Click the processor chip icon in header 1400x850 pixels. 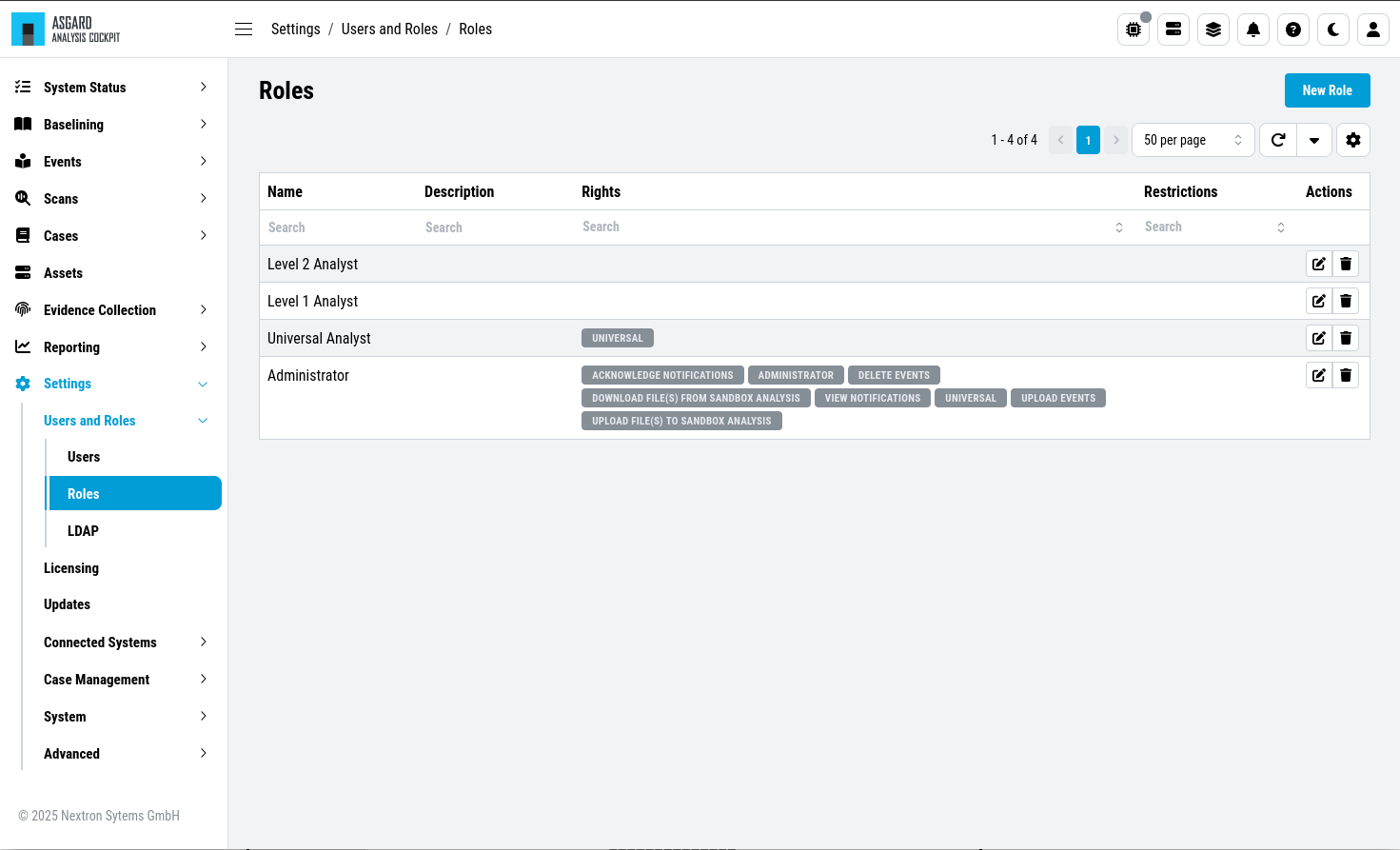(1134, 30)
